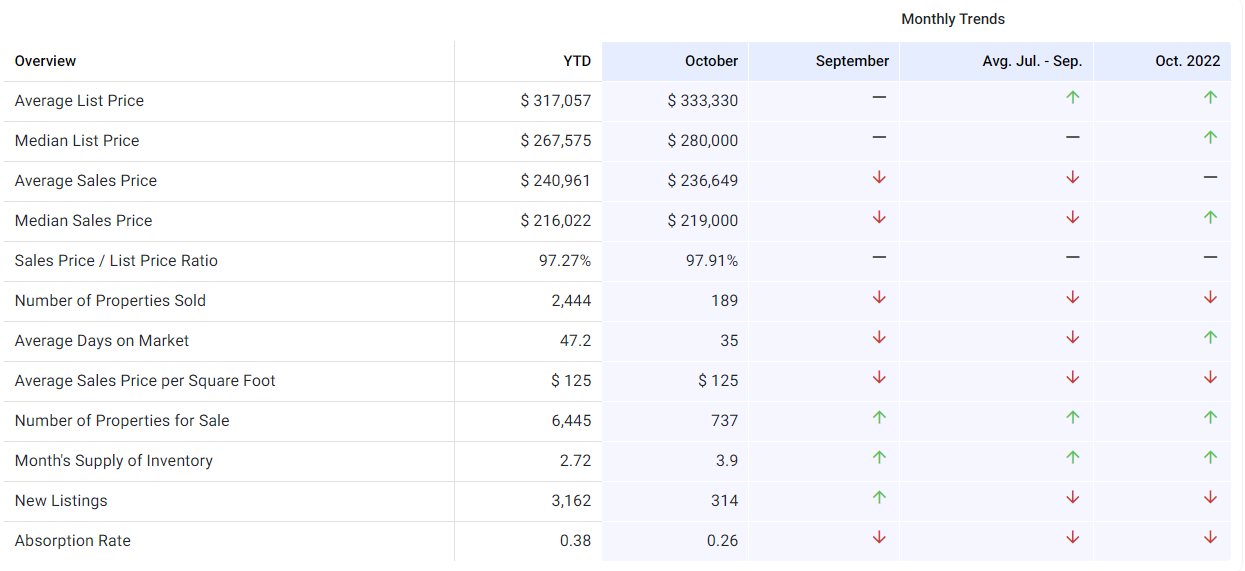Click the October Average List Price value $333,330
The width and height of the screenshot is (1245, 571).
[702, 101]
